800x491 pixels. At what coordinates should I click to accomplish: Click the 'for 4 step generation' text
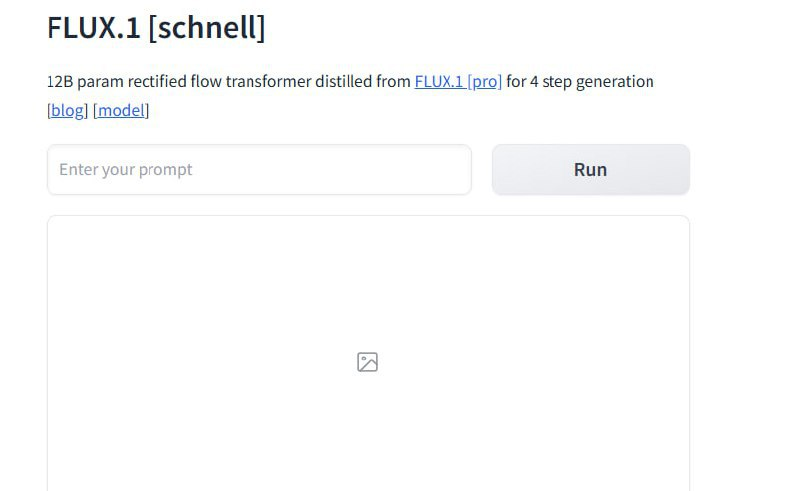coord(580,82)
